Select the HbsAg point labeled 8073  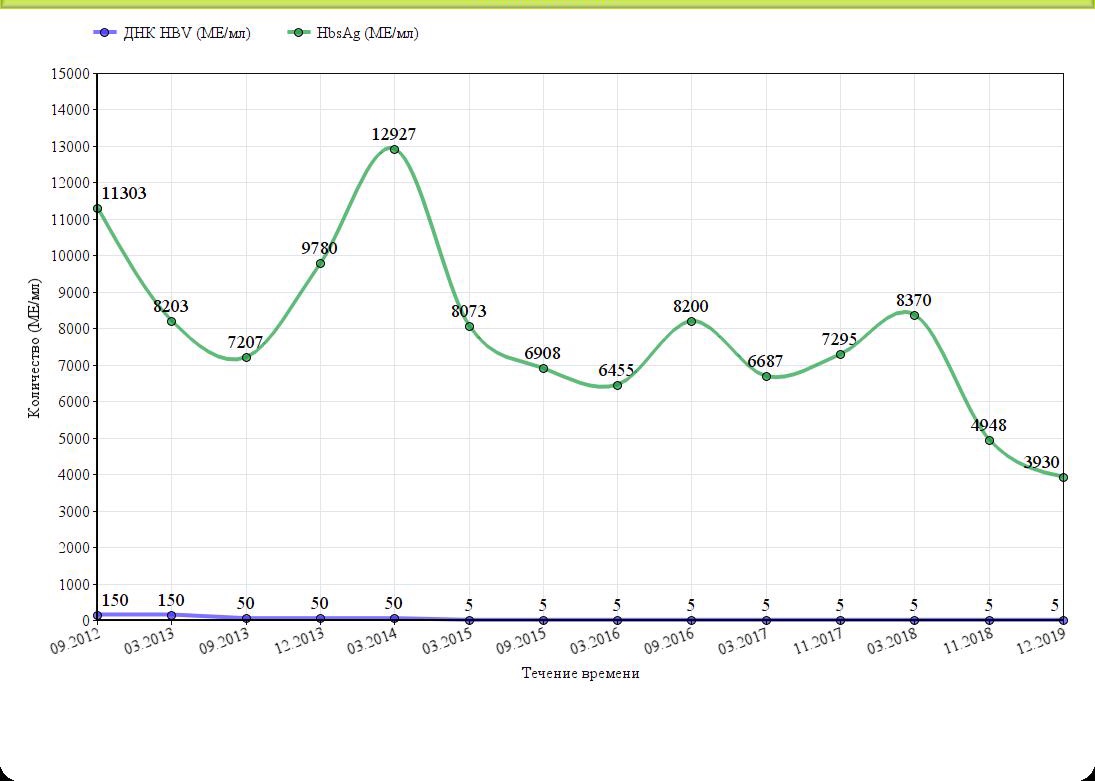(469, 326)
